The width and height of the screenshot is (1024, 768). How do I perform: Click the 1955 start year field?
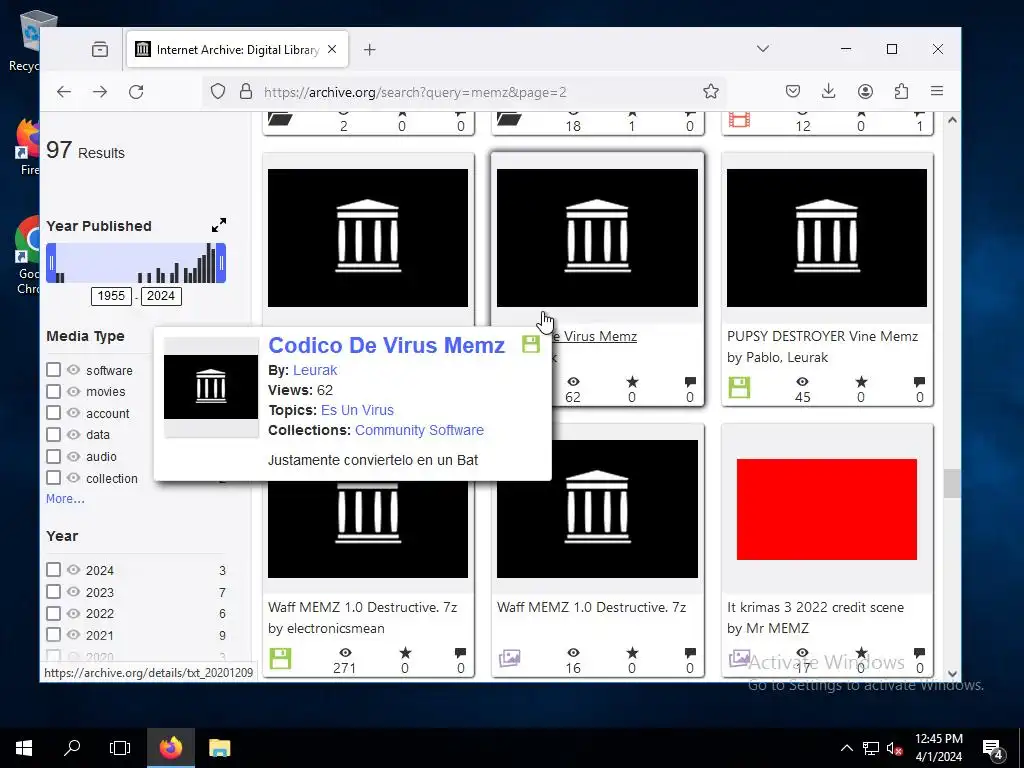point(111,296)
